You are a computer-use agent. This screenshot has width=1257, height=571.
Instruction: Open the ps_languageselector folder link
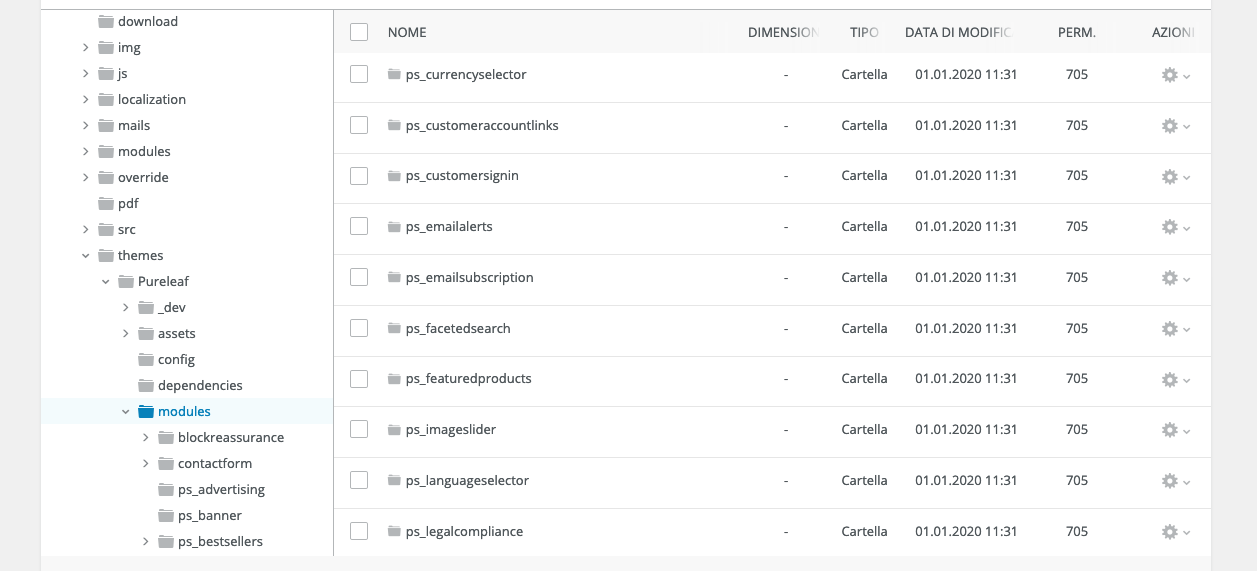click(x=467, y=481)
